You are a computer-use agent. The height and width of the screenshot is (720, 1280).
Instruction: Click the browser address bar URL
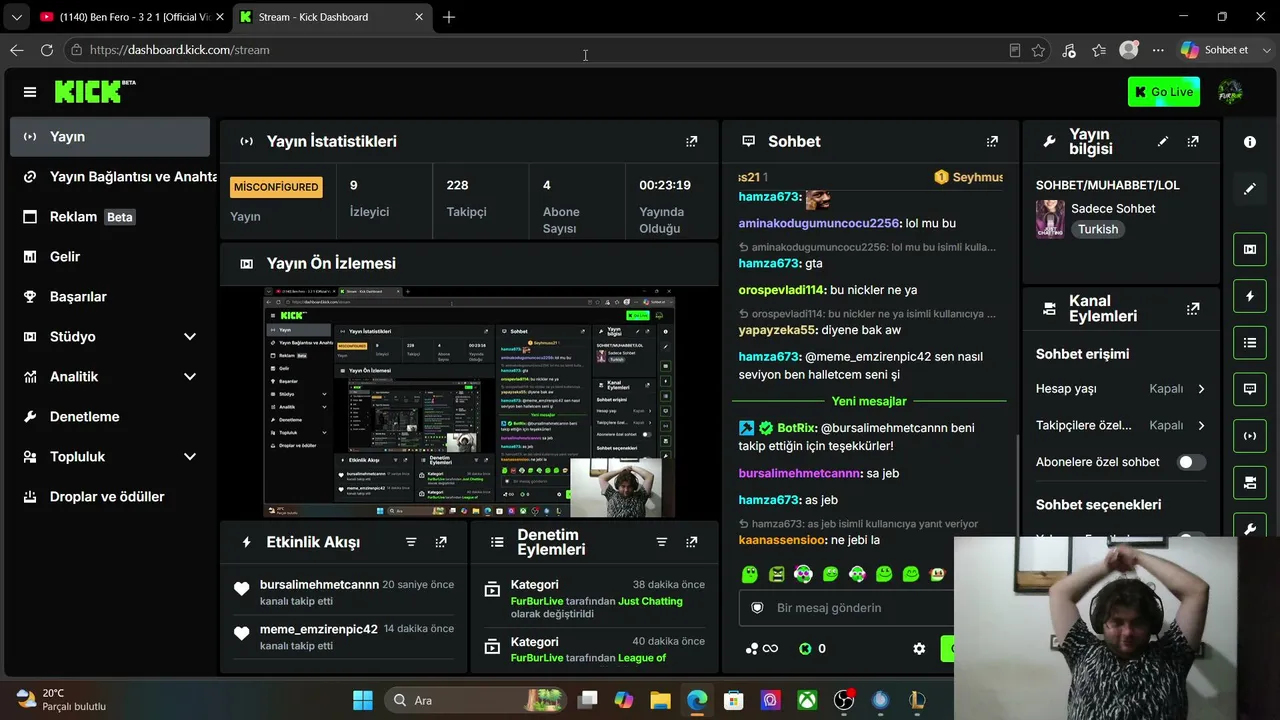click(x=180, y=50)
